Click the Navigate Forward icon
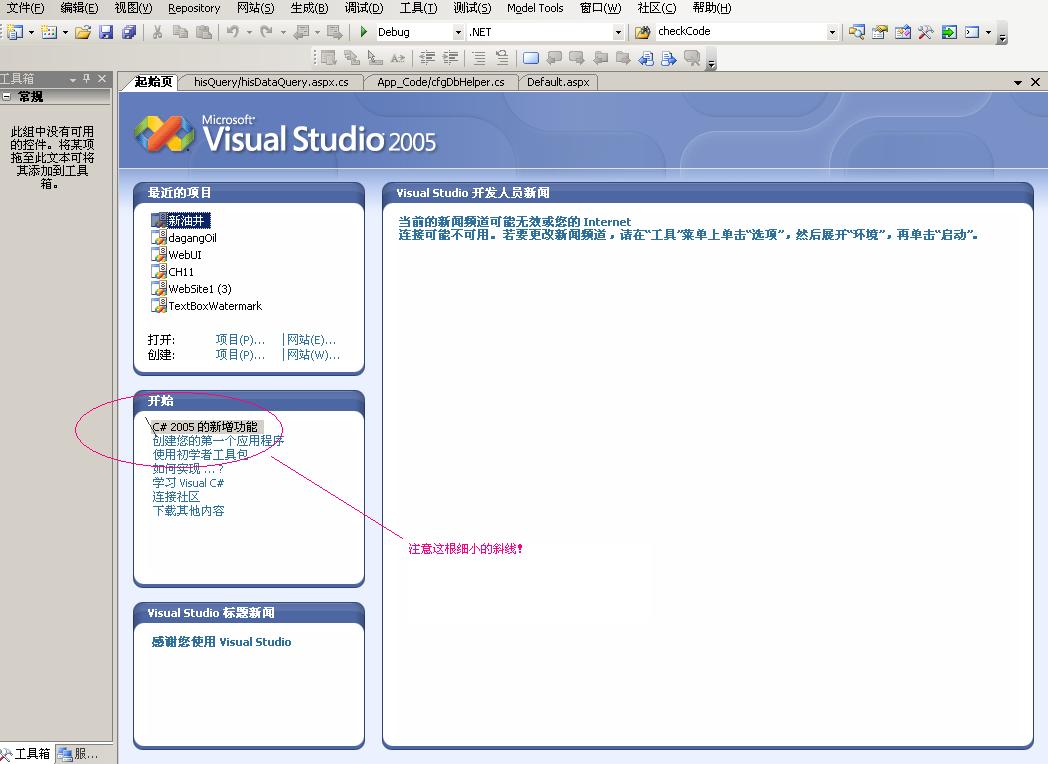1048x764 pixels. coord(335,32)
